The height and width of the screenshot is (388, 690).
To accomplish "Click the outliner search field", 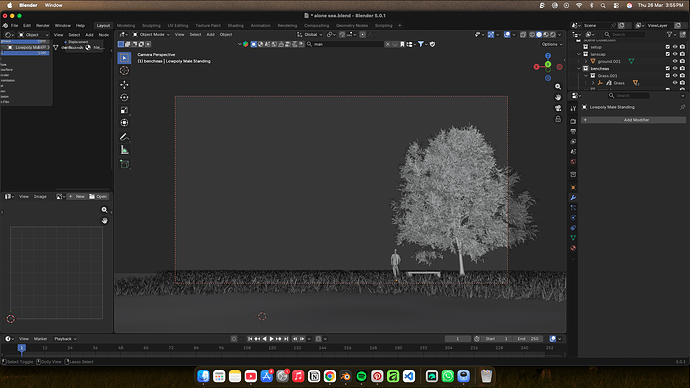I will 624,34.
